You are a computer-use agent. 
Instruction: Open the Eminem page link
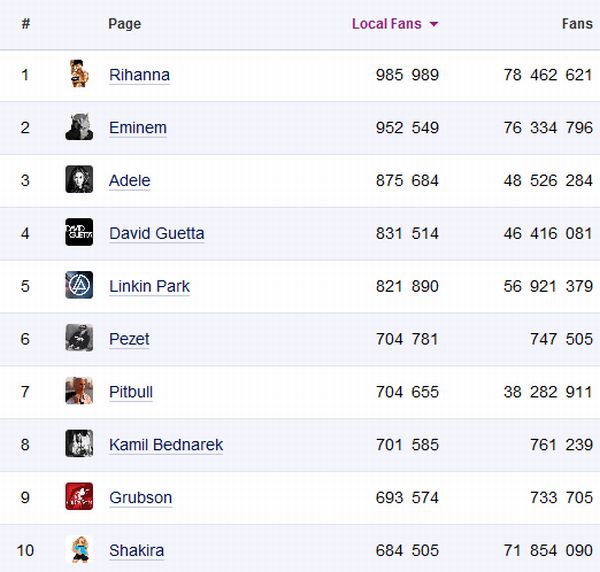point(138,128)
